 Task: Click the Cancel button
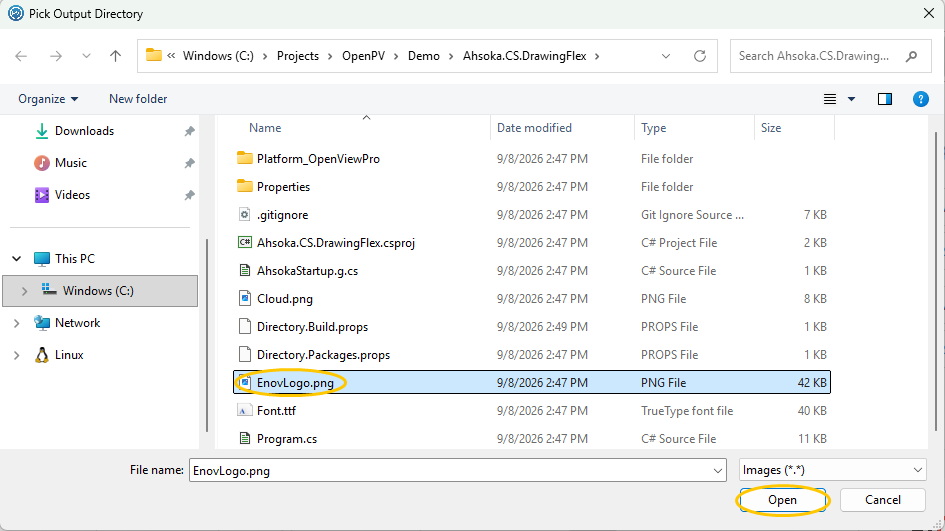click(883, 500)
